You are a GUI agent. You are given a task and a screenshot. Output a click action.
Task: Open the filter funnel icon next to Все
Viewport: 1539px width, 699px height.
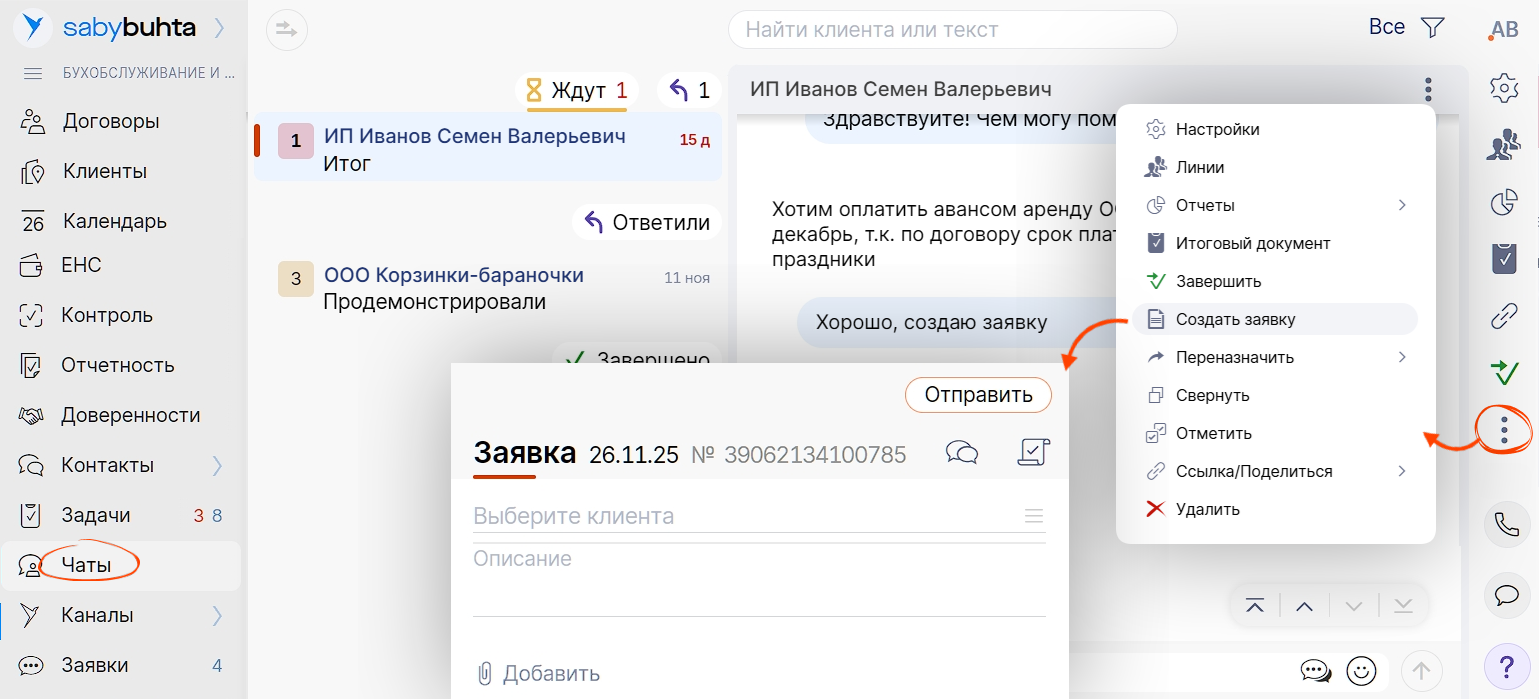[1433, 28]
